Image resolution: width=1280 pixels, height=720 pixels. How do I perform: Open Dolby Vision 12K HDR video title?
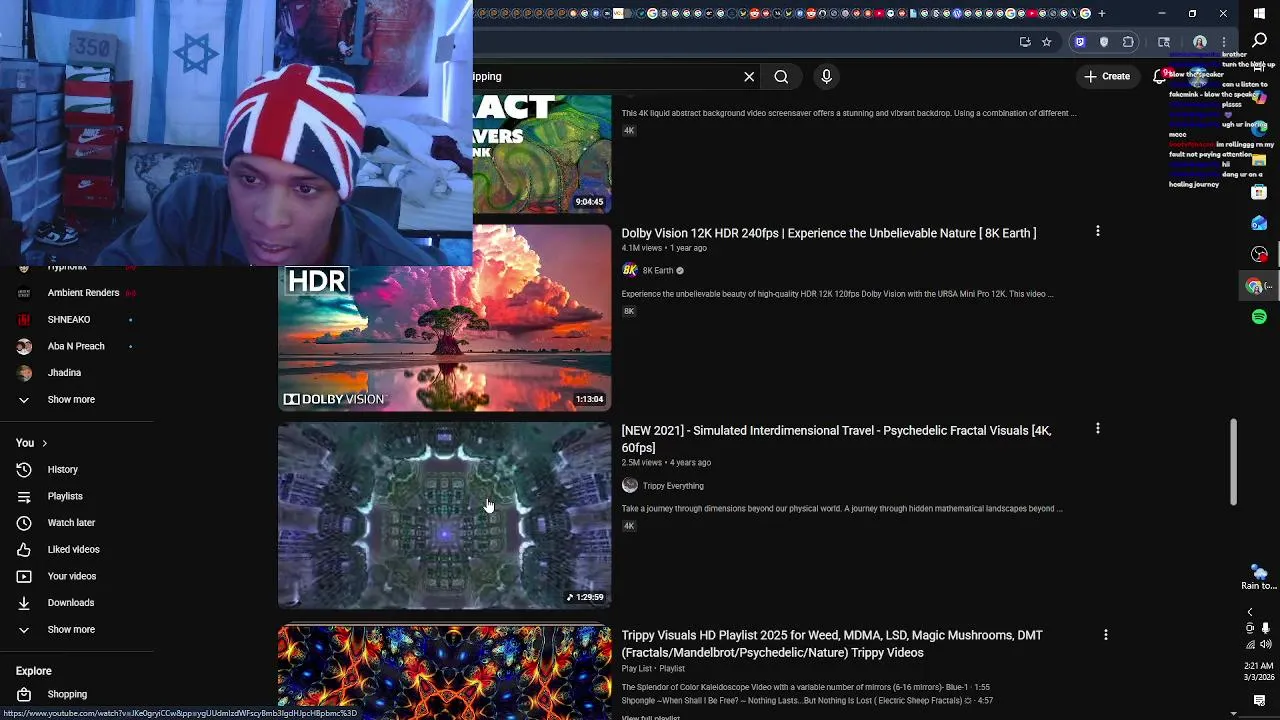tap(829, 233)
